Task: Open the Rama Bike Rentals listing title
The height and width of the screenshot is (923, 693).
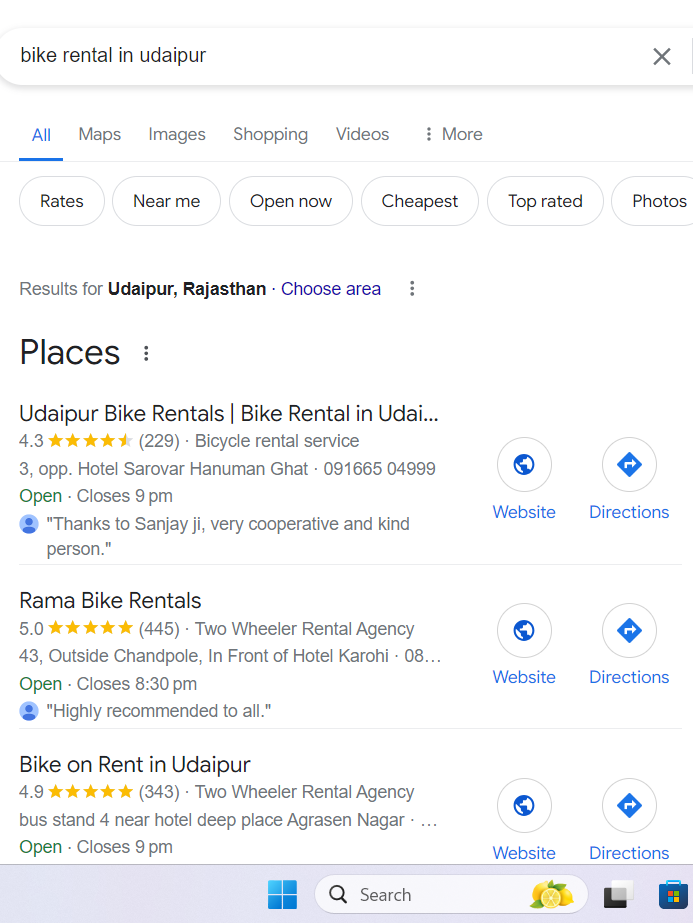Action: click(x=110, y=600)
